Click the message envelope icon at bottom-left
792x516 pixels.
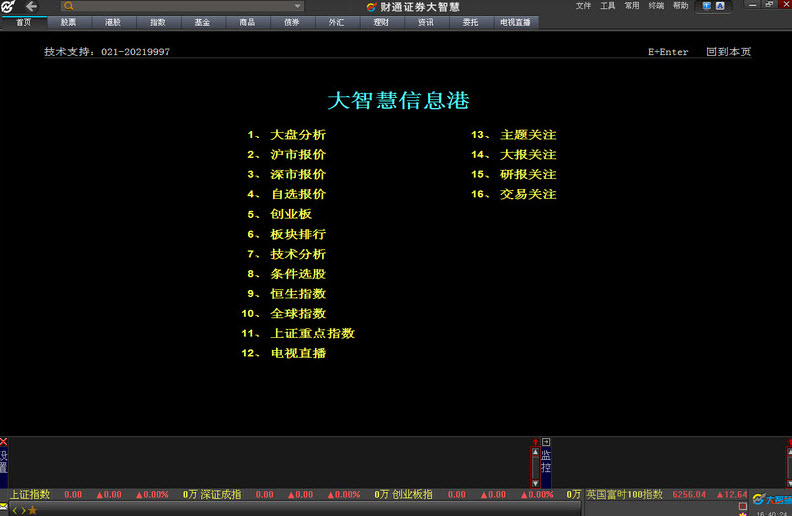click(4, 506)
